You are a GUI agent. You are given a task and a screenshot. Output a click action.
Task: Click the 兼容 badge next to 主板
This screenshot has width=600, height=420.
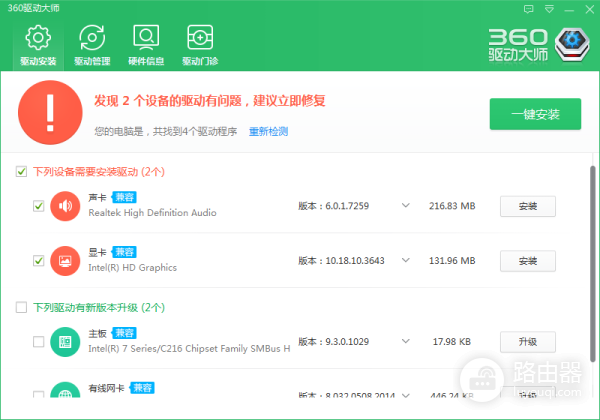coord(124,333)
